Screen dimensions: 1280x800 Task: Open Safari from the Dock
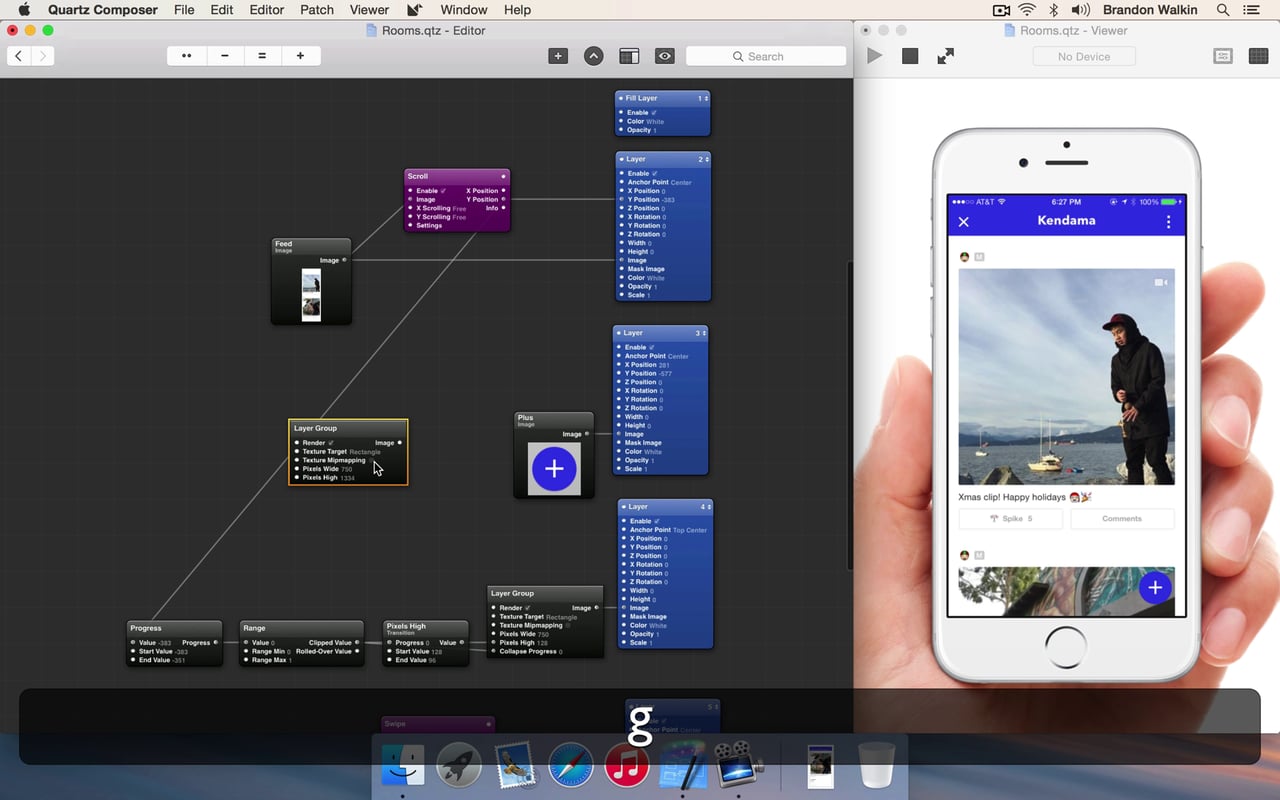point(570,767)
